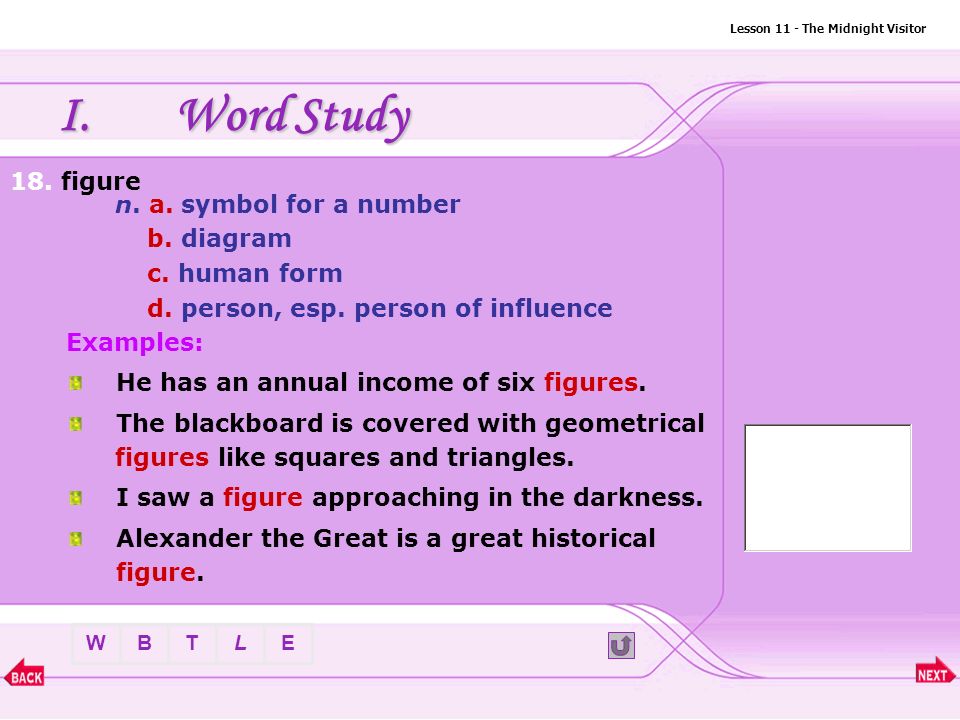Click red 'figures' before 'like squares'
This screenshot has width=960, height=720.
pyautogui.click(x=162, y=458)
